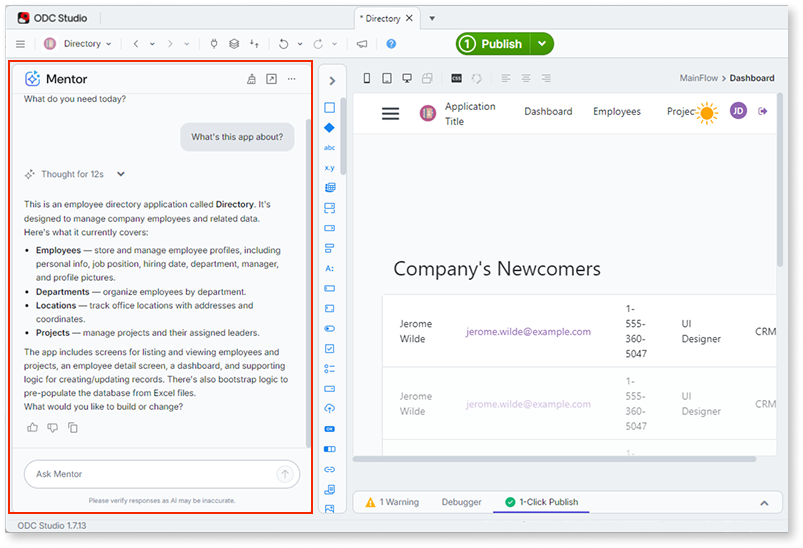Open the Debugger tab
The width and height of the screenshot is (803, 548).
click(x=461, y=502)
